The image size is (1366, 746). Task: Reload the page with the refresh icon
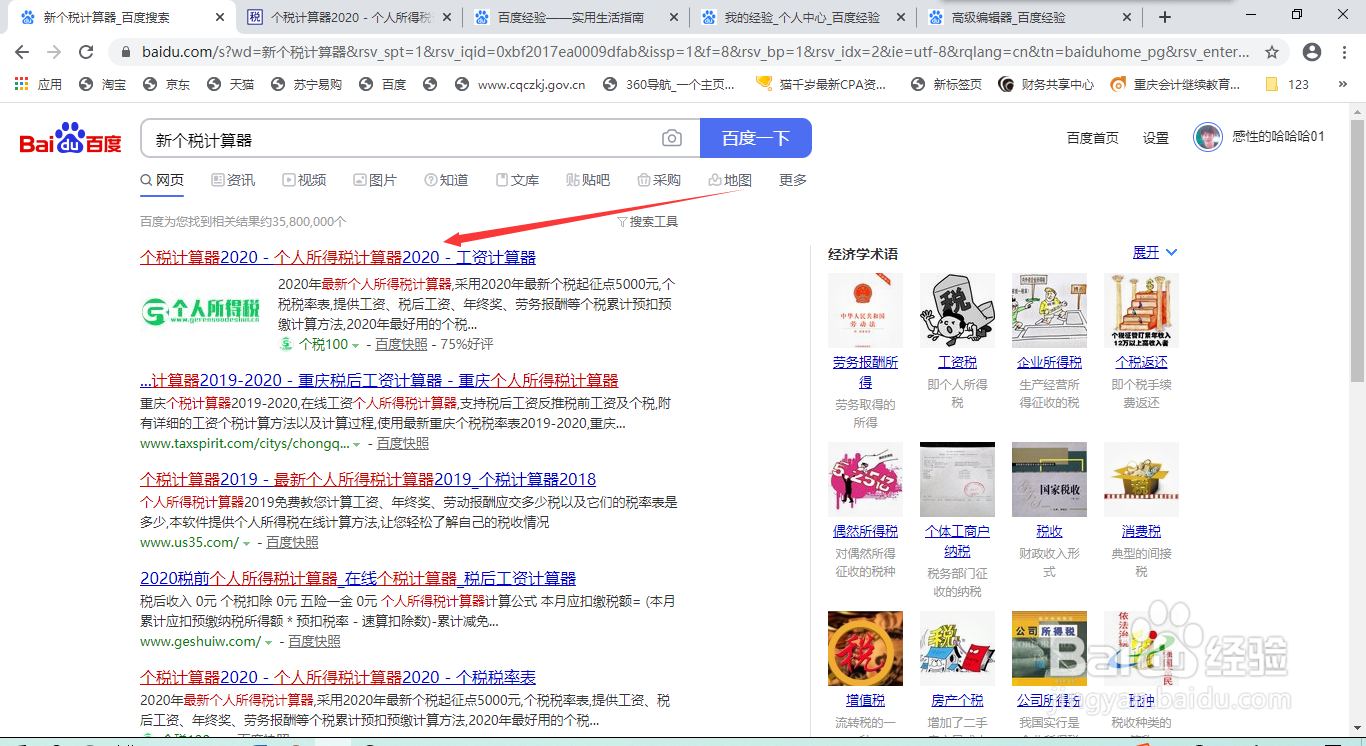(x=86, y=52)
